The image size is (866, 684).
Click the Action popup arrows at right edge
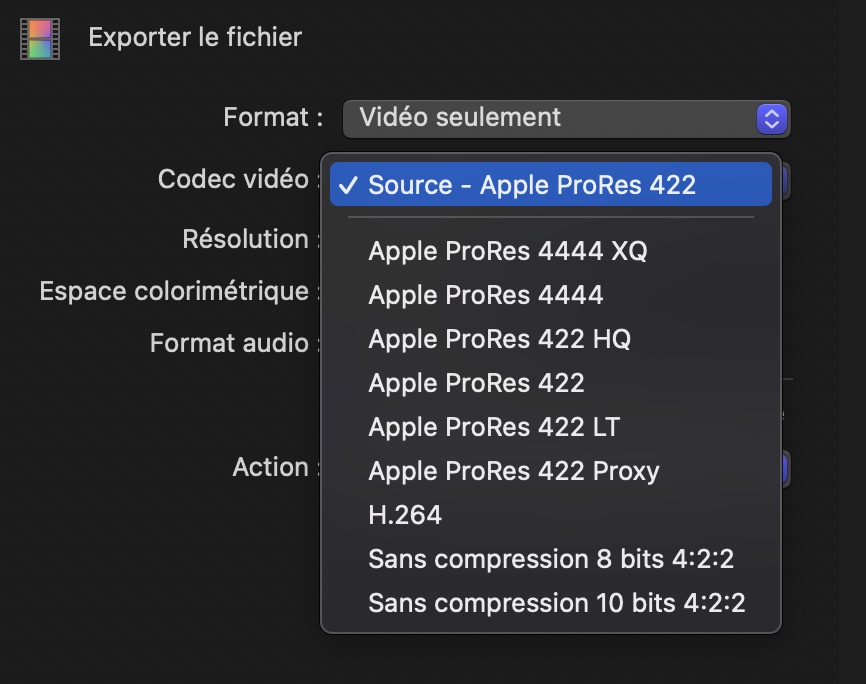coord(786,468)
